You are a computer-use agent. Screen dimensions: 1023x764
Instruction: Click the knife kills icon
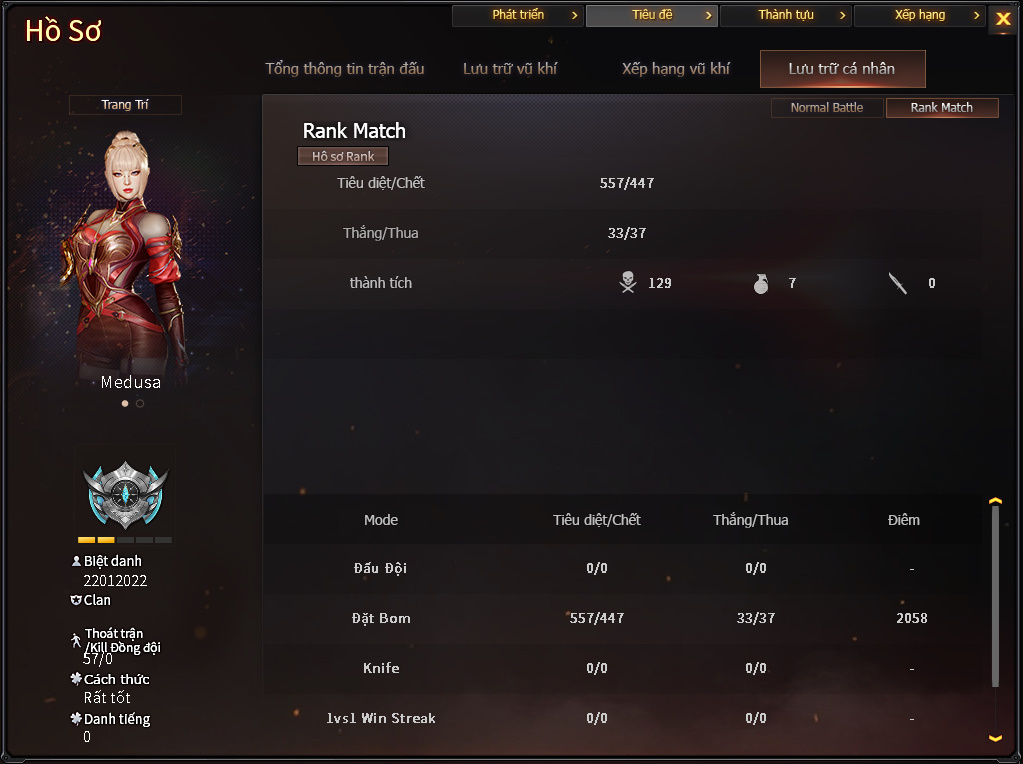click(898, 283)
